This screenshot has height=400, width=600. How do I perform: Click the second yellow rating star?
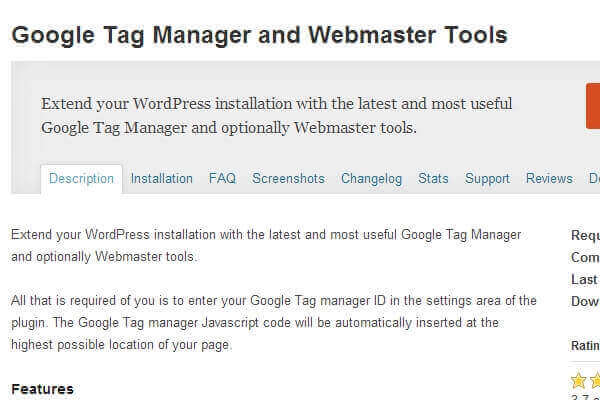tap(594, 381)
